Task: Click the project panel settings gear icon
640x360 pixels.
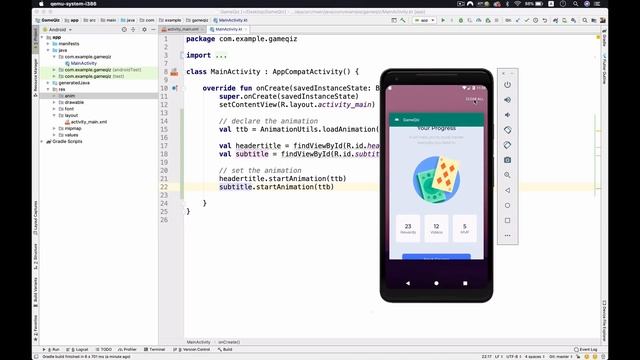Action: pos(144,29)
